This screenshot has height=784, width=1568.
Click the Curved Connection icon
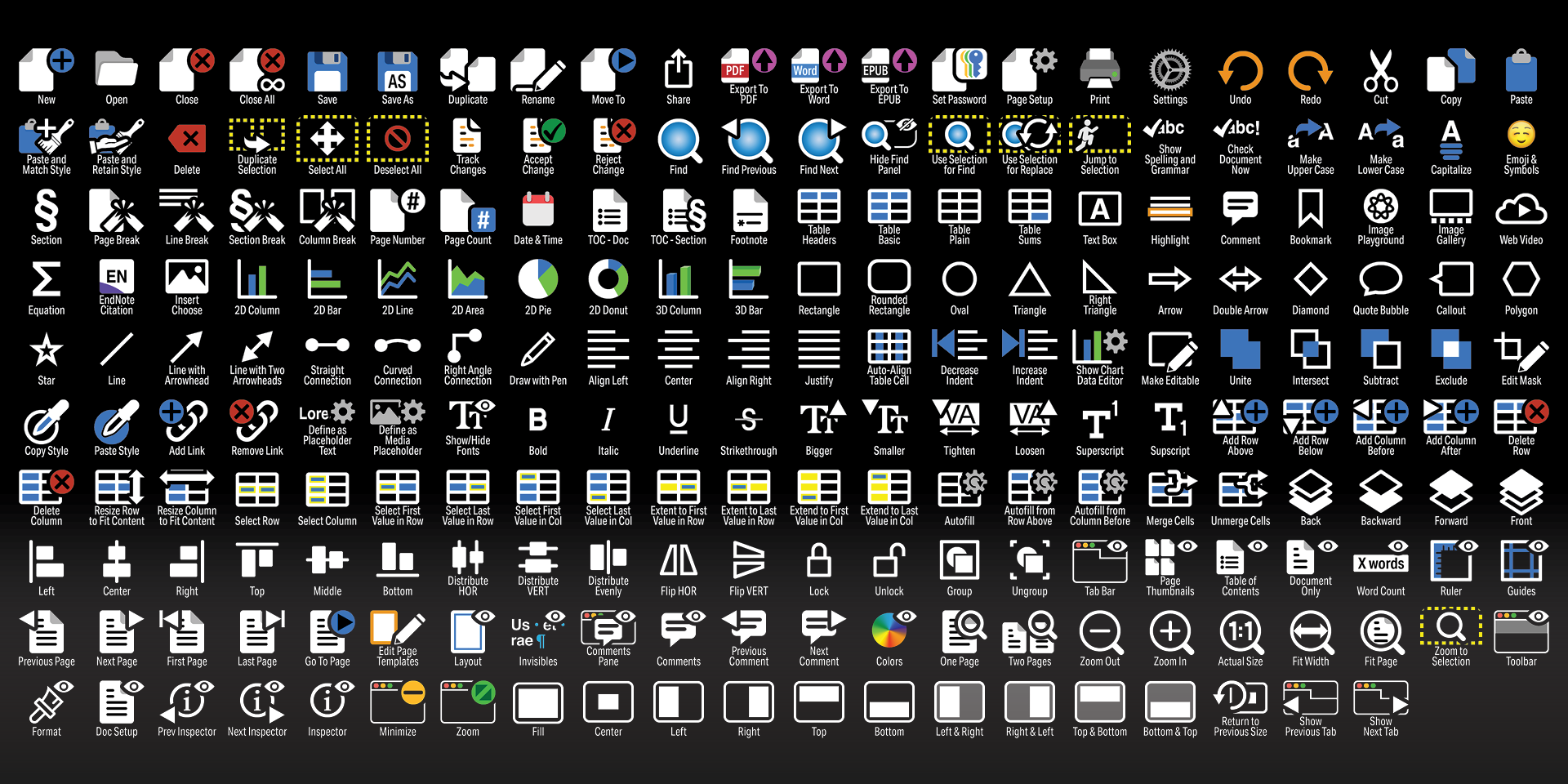(x=398, y=347)
